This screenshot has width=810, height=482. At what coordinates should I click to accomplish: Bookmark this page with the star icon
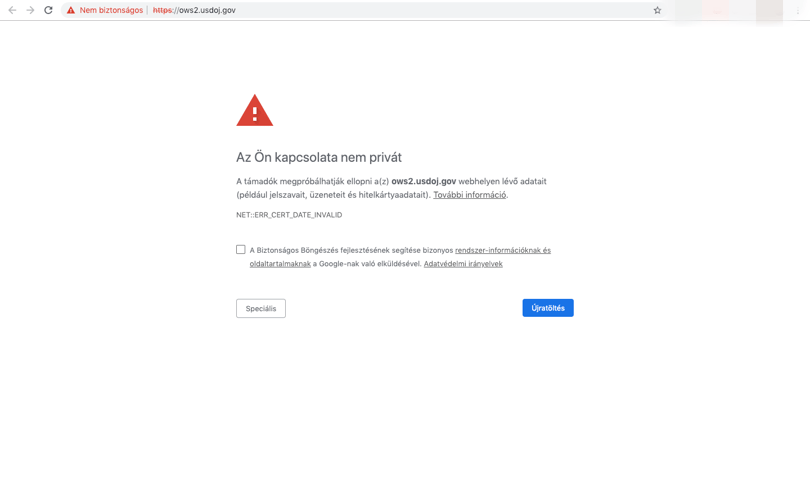click(657, 10)
